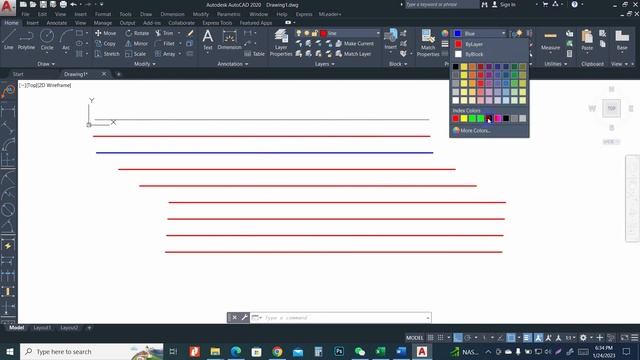The image size is (640, 360).
Task: Open the Measure utility
Action: (550, 41)
